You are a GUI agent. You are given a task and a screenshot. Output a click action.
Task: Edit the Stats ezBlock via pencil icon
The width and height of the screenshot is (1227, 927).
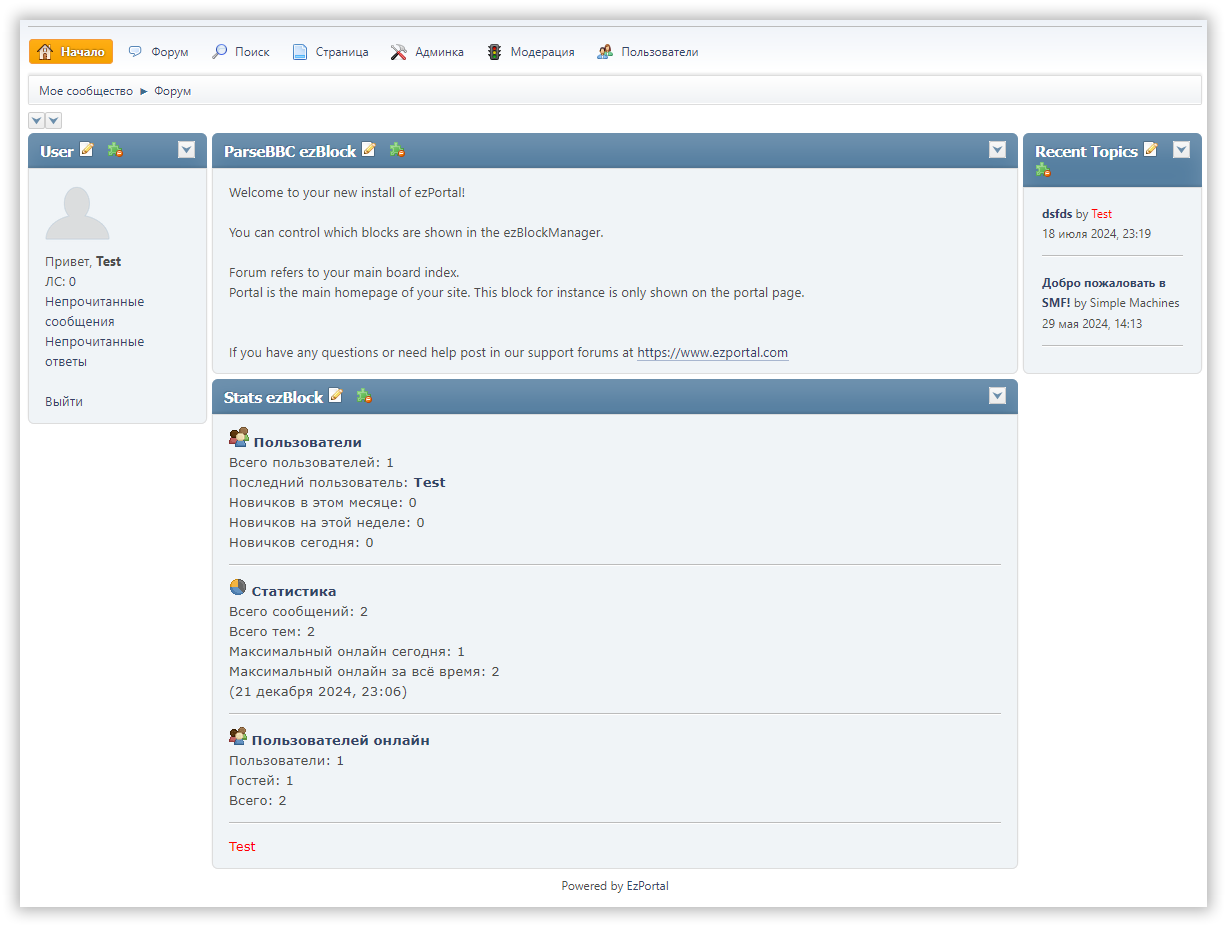coord(336,396)
